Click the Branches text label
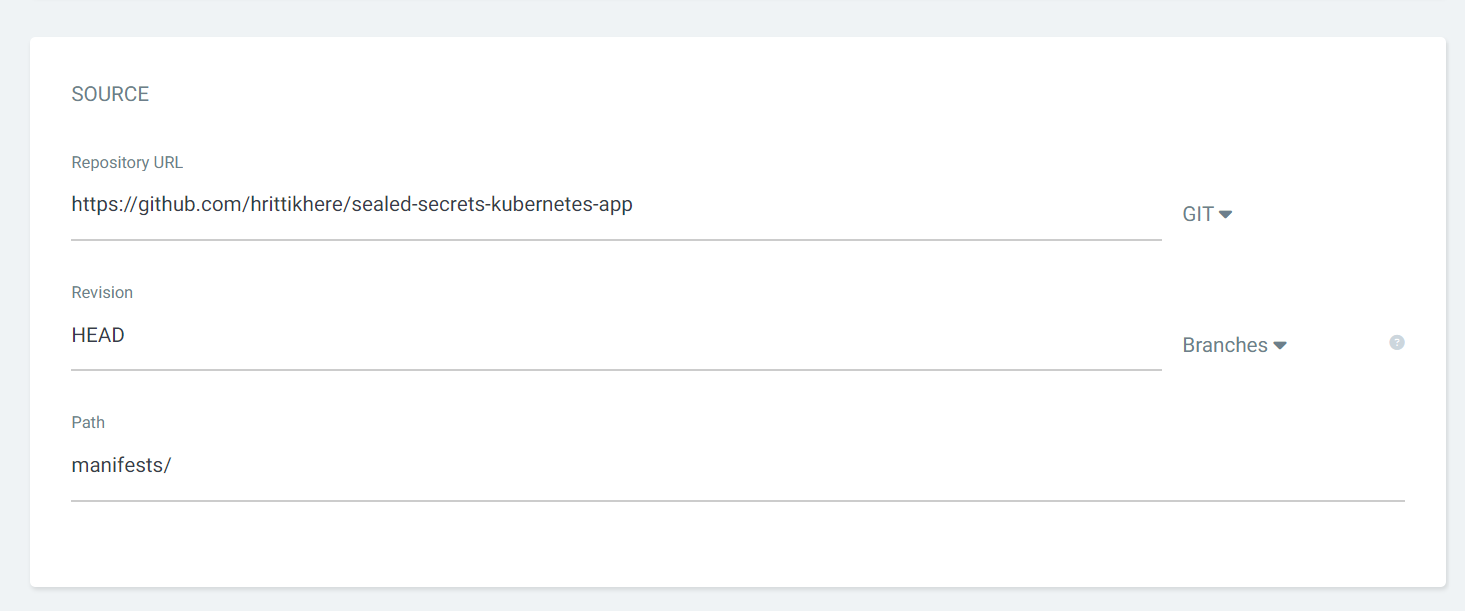Screen dimensions: 1465x611 click(x=1224, y=344)
